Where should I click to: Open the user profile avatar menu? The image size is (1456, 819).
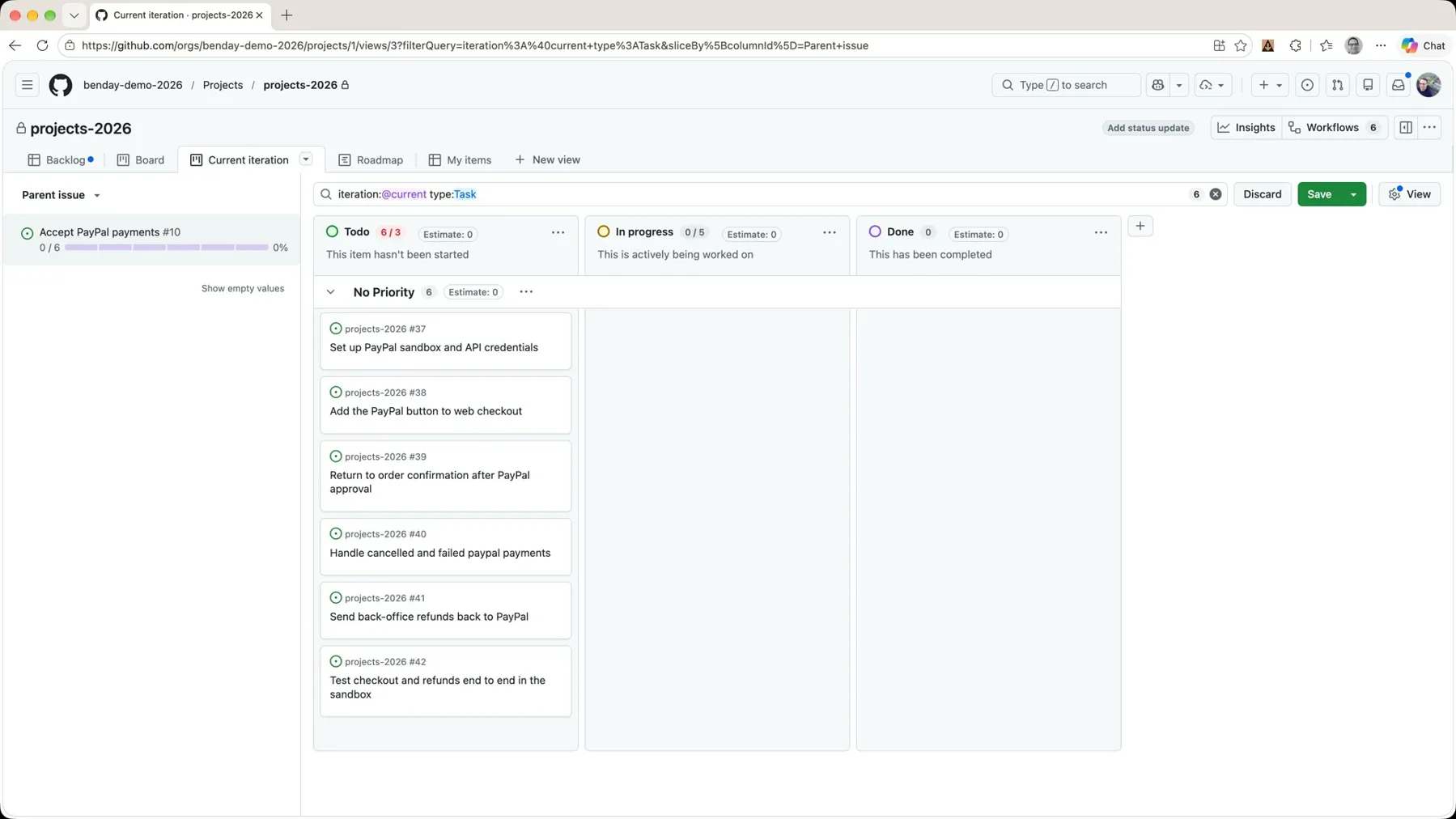click(x=1428, y=85)
